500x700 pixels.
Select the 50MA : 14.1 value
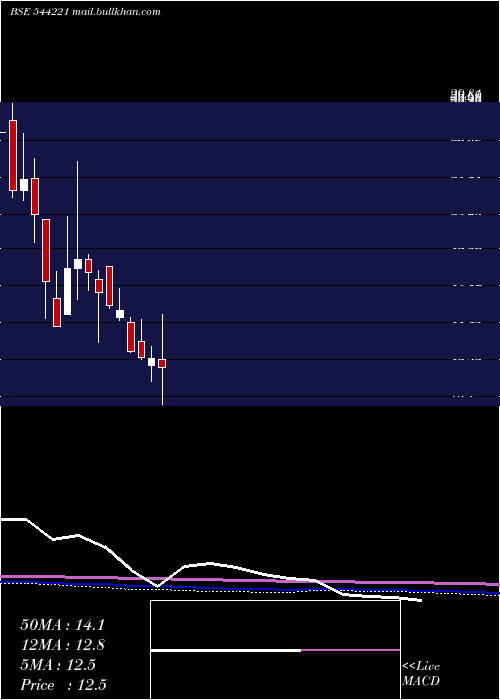tap(62, 625)
